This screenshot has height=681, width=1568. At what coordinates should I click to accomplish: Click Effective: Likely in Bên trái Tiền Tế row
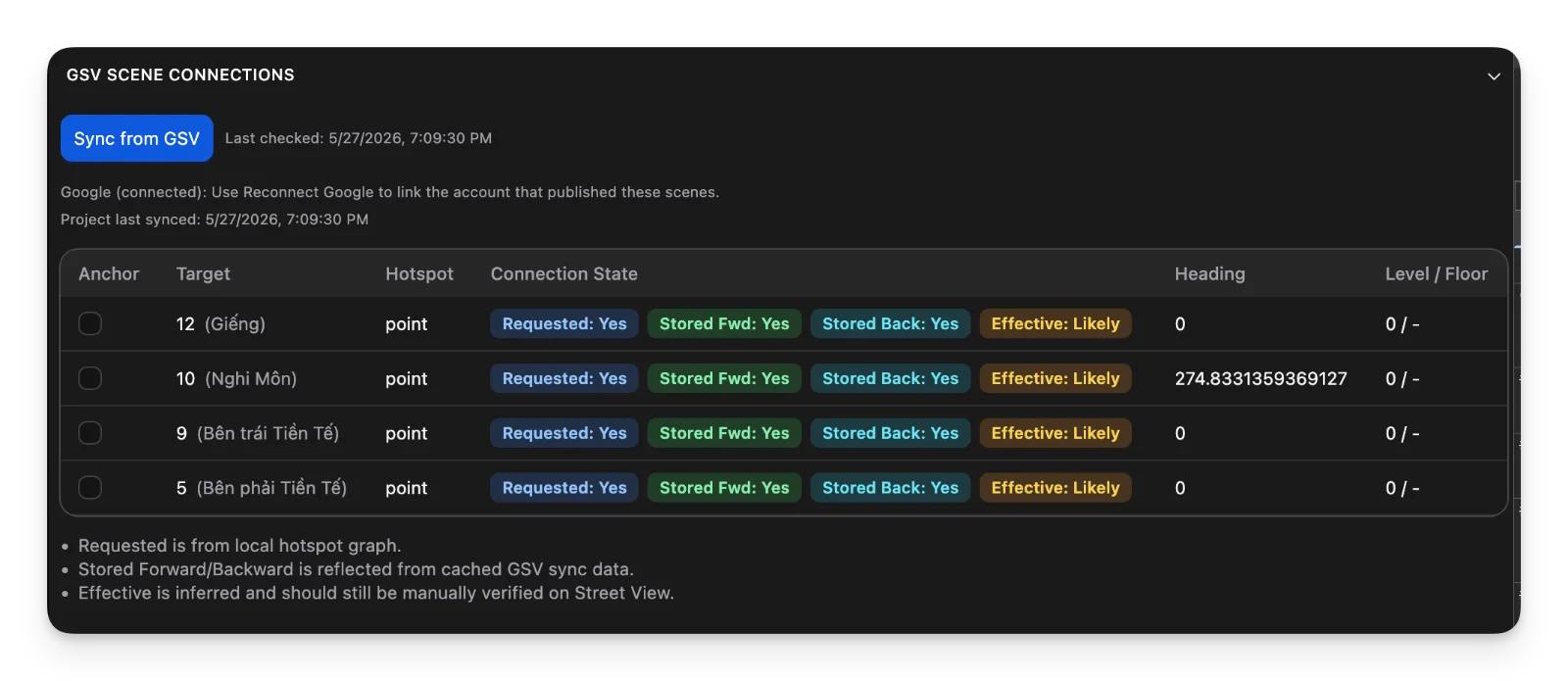pyautogui.click(x=1055, y=433)
